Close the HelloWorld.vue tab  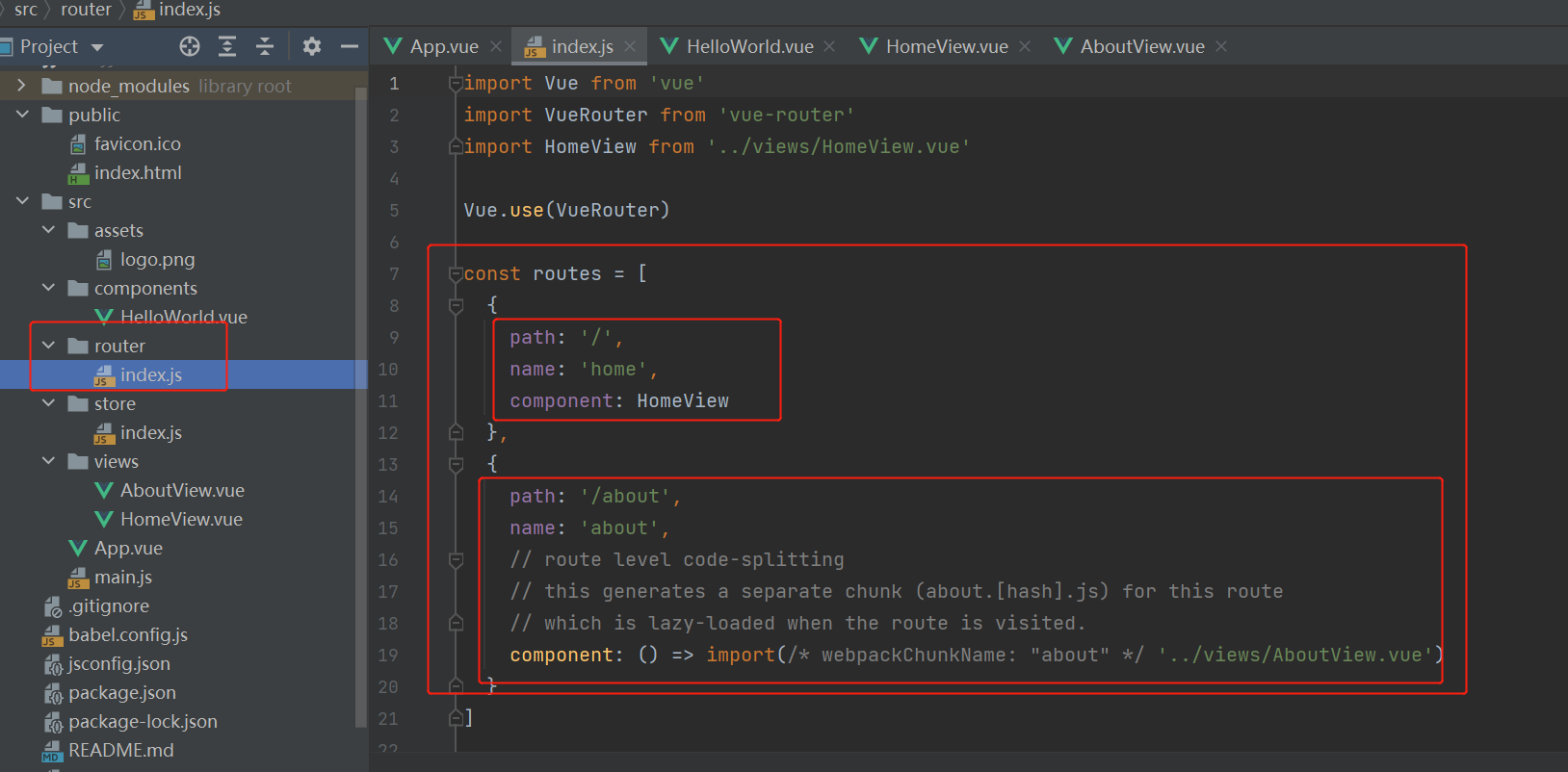tap(830, 46)
